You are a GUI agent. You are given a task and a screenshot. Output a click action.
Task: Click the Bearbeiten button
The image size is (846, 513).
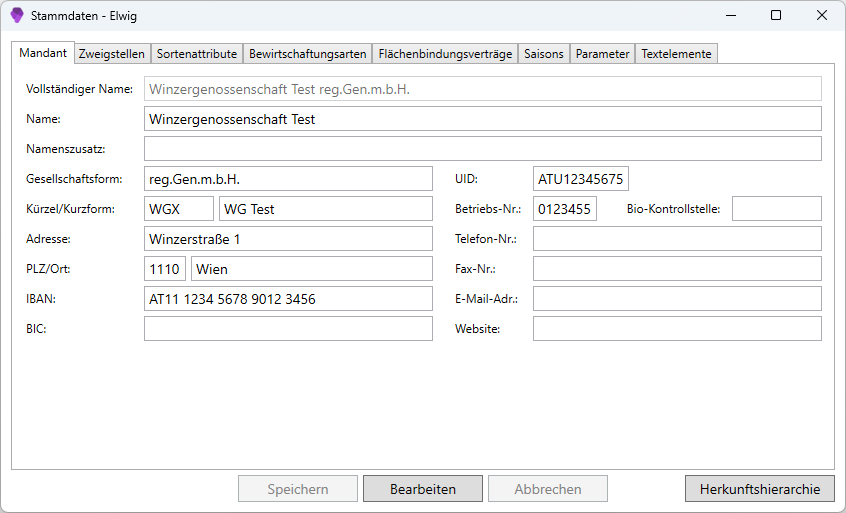[423, 489]
